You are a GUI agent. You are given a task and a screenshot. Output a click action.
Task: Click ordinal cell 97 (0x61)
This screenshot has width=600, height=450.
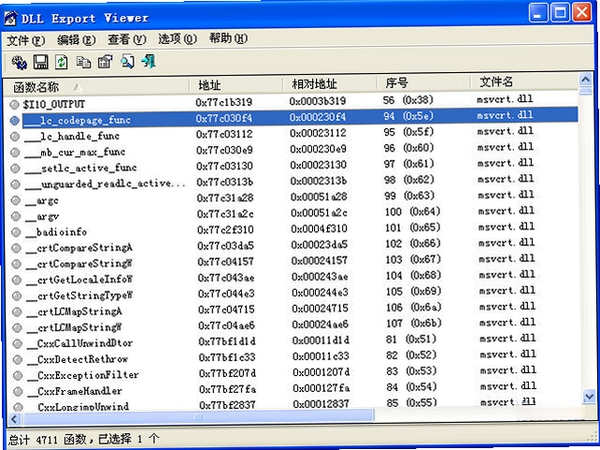point(409,164)
